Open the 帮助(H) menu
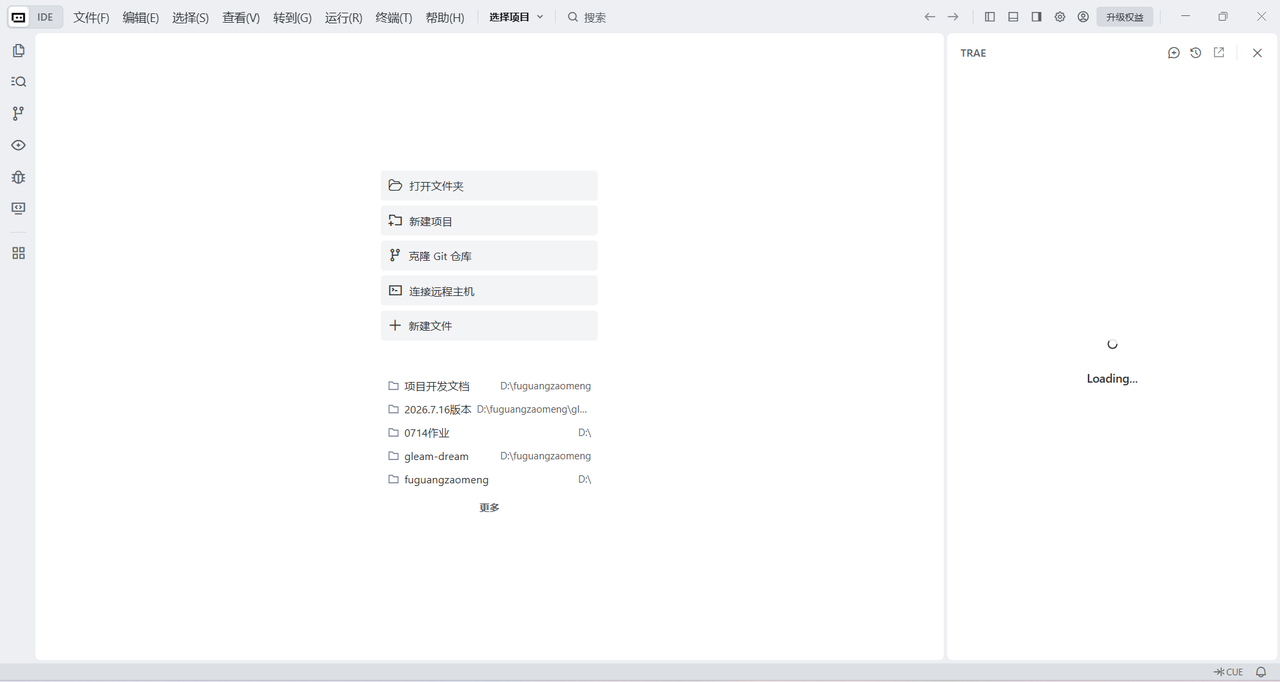1280x682 pixels. click(x=445, y=18)
